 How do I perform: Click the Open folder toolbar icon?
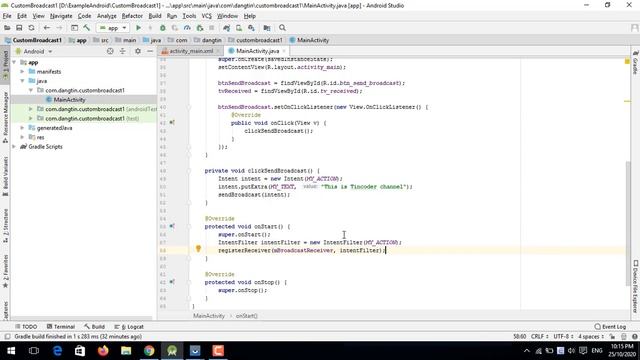click(x=7, y=28)
